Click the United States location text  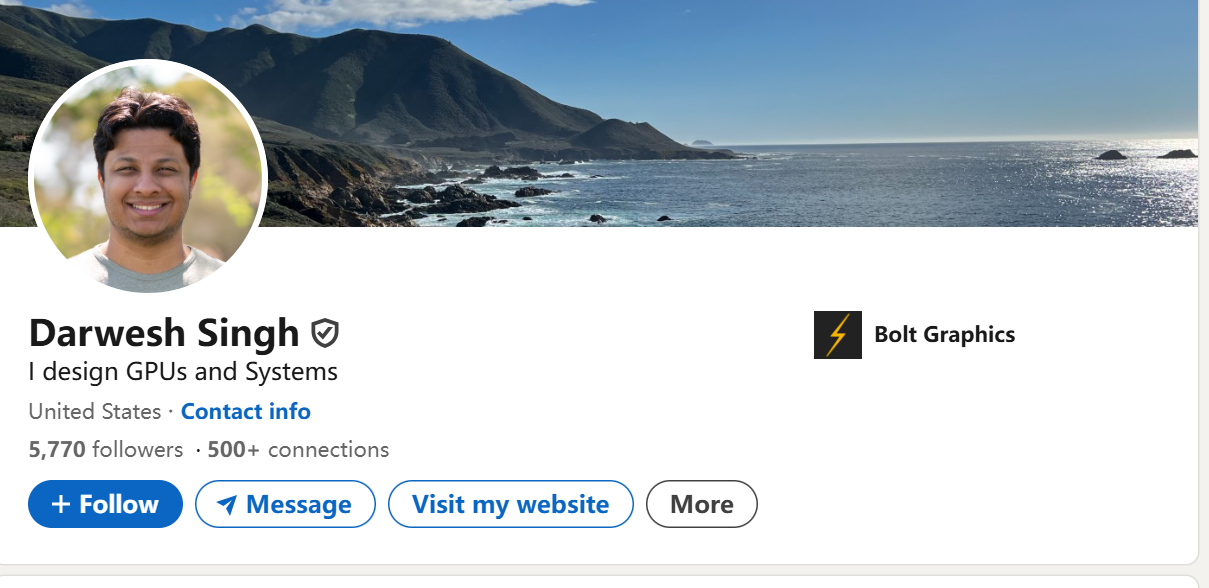click(95, 412)
